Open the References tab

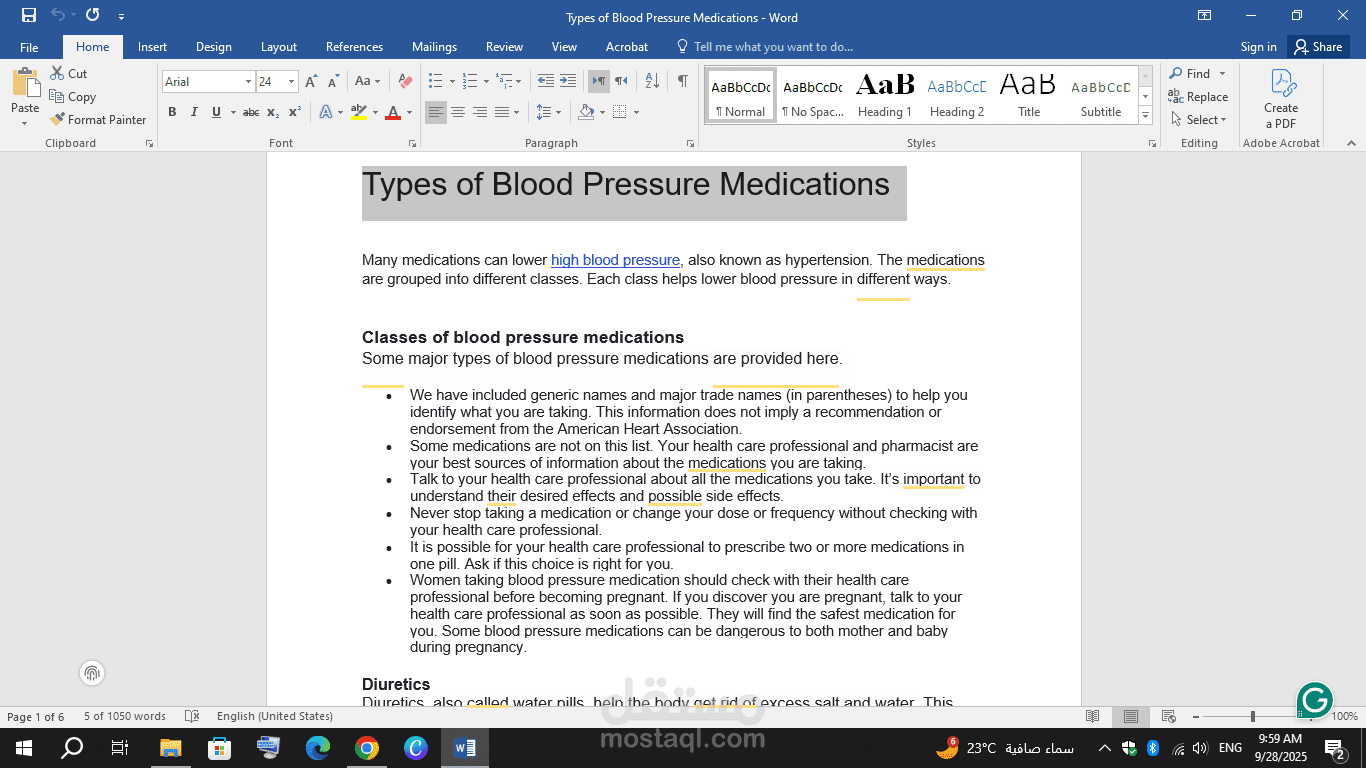click(354, 46)
